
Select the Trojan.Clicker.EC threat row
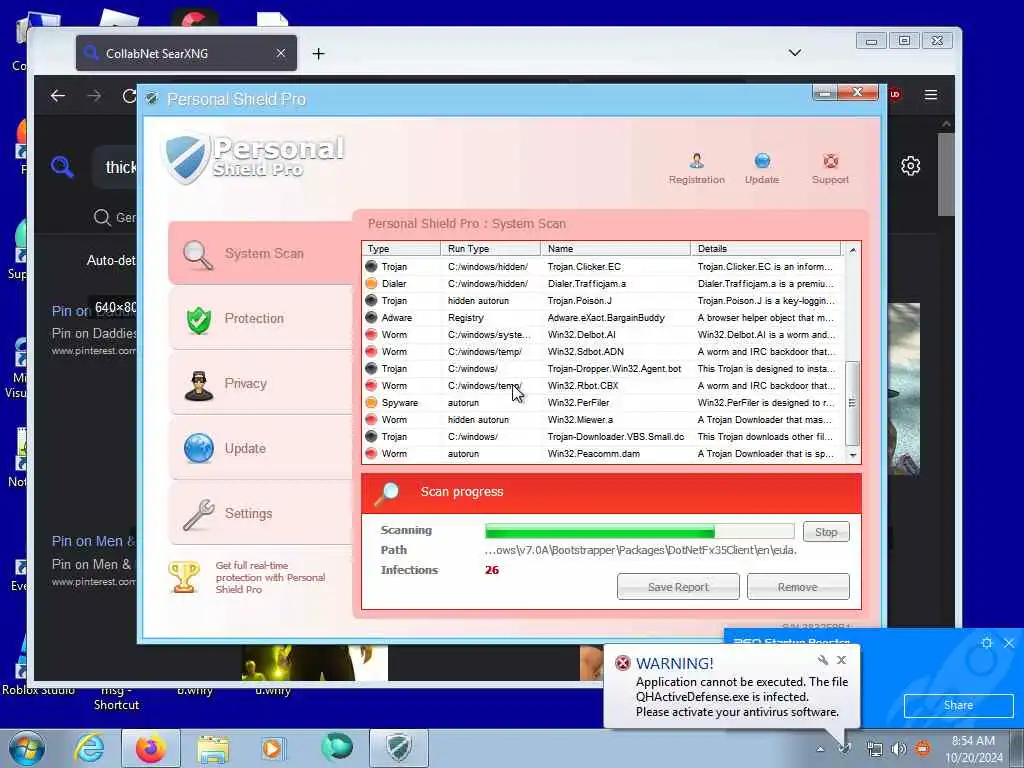coord(603,266)
